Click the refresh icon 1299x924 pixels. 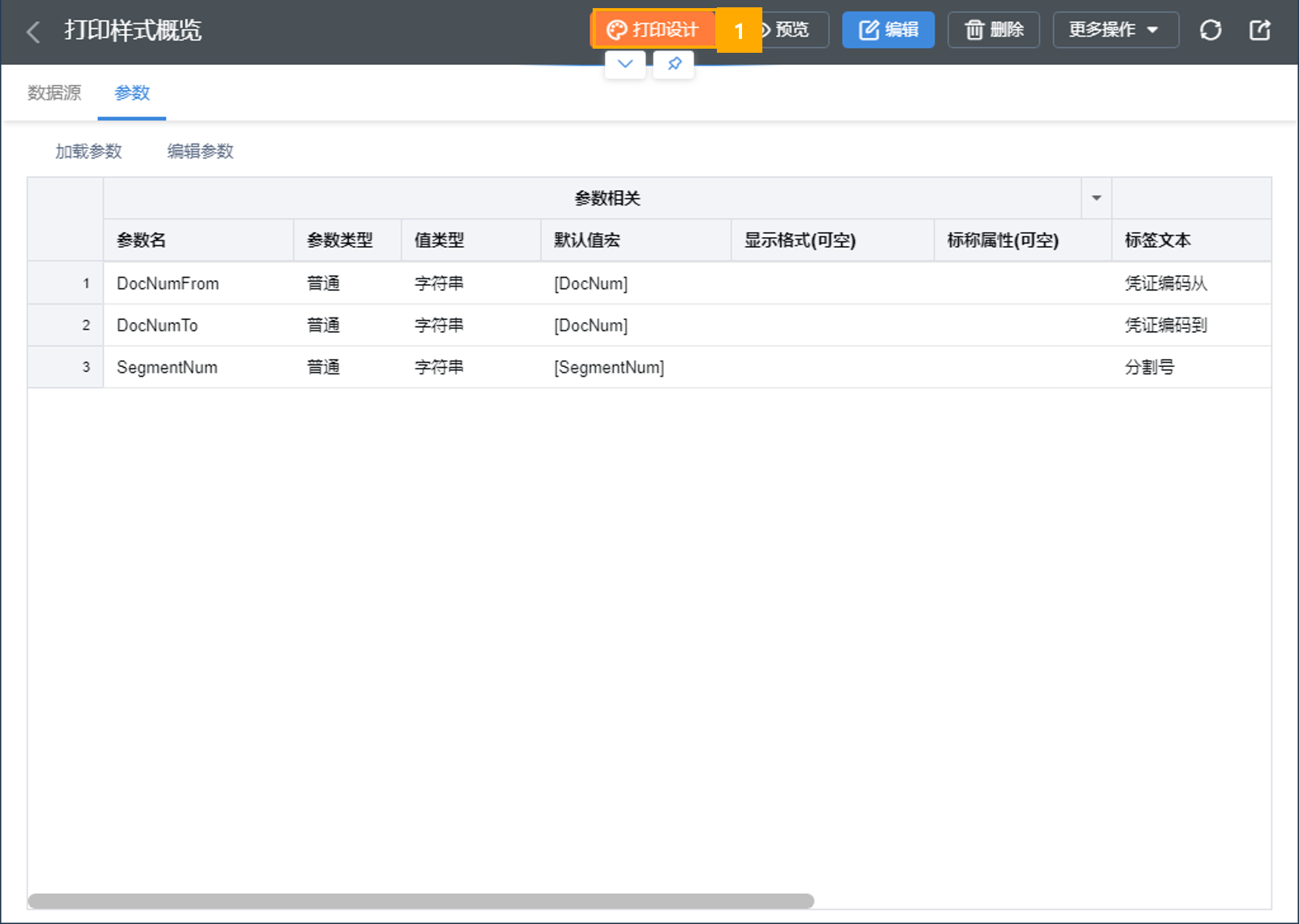coord(1211,30)
